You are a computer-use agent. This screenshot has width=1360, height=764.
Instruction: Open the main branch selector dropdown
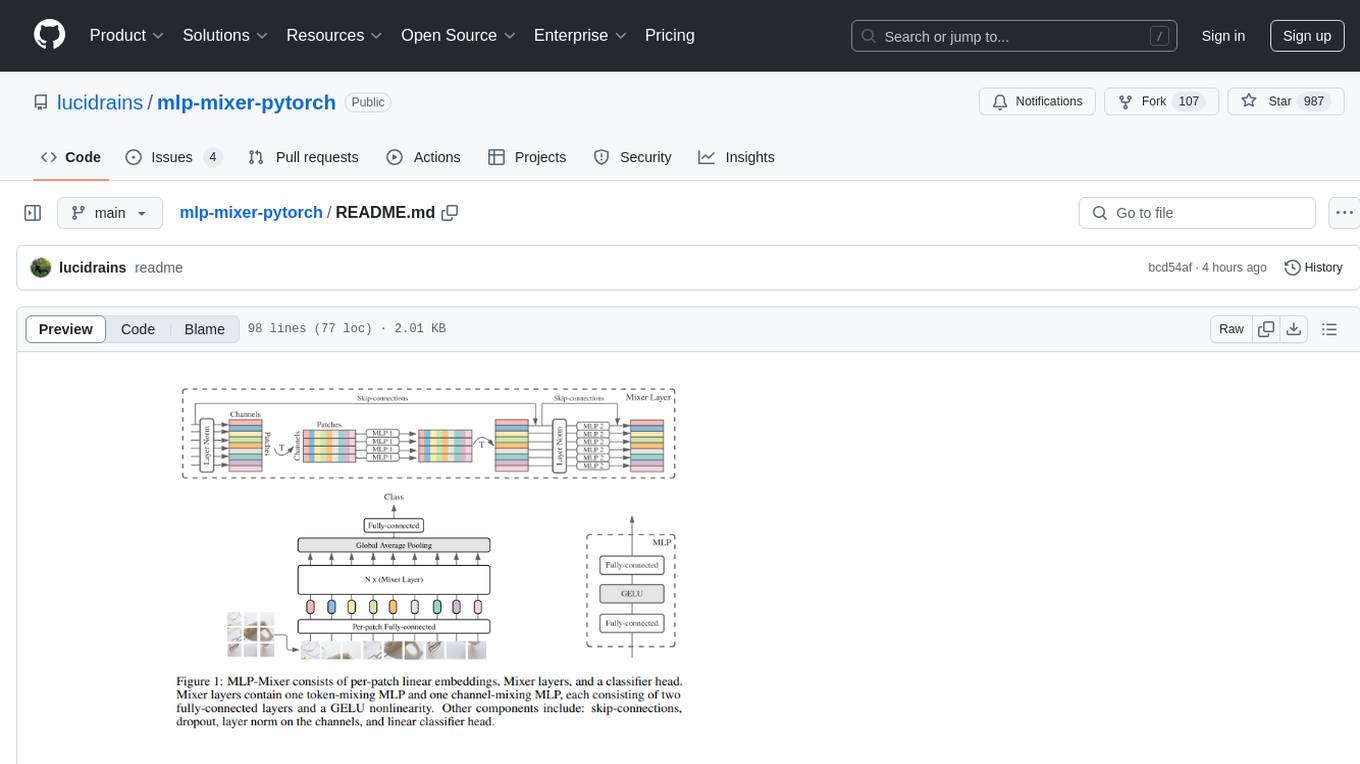pos(110,213)
